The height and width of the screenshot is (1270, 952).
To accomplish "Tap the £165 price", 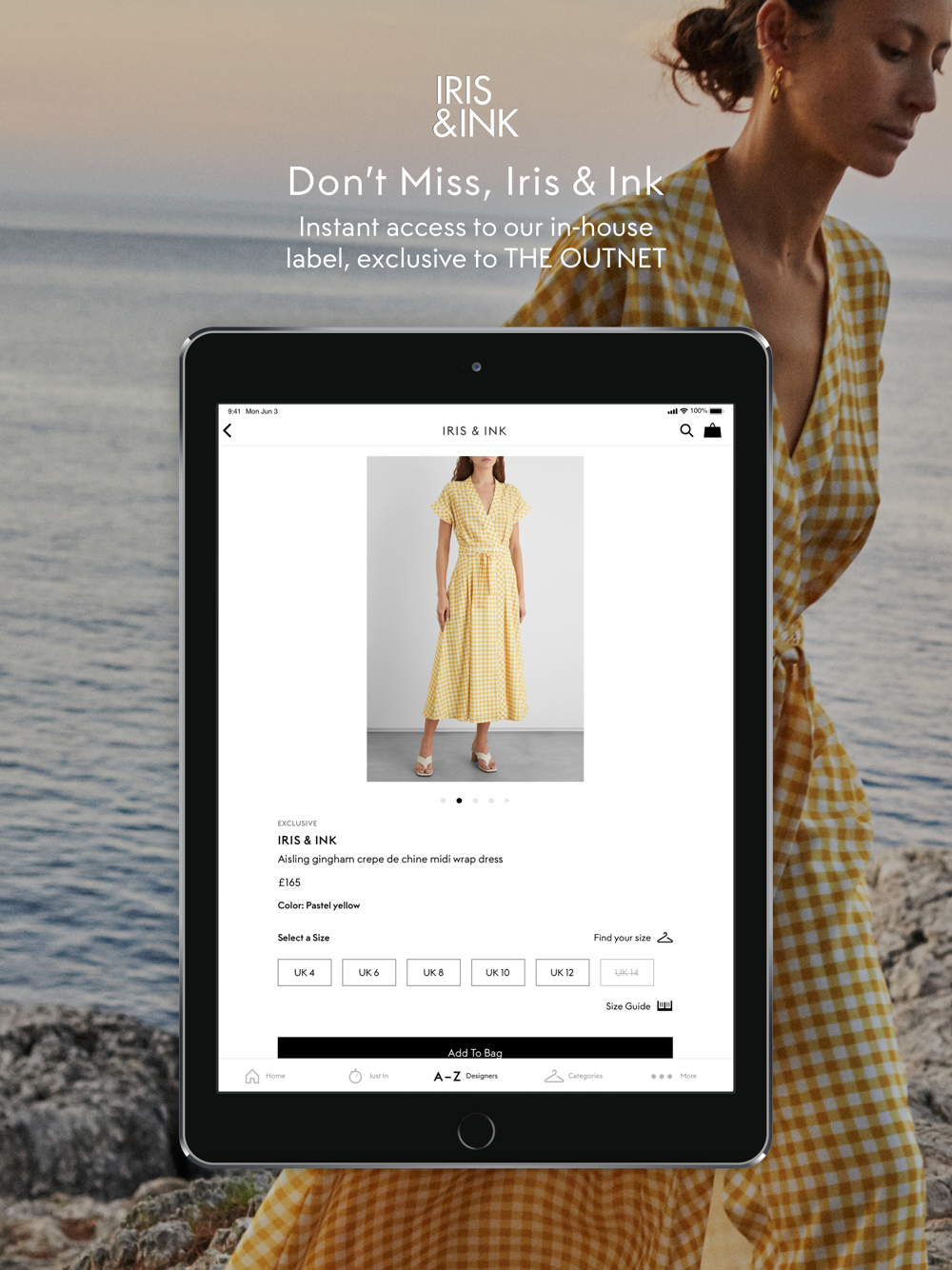I will pyautogui.click(x=289, y=883).
